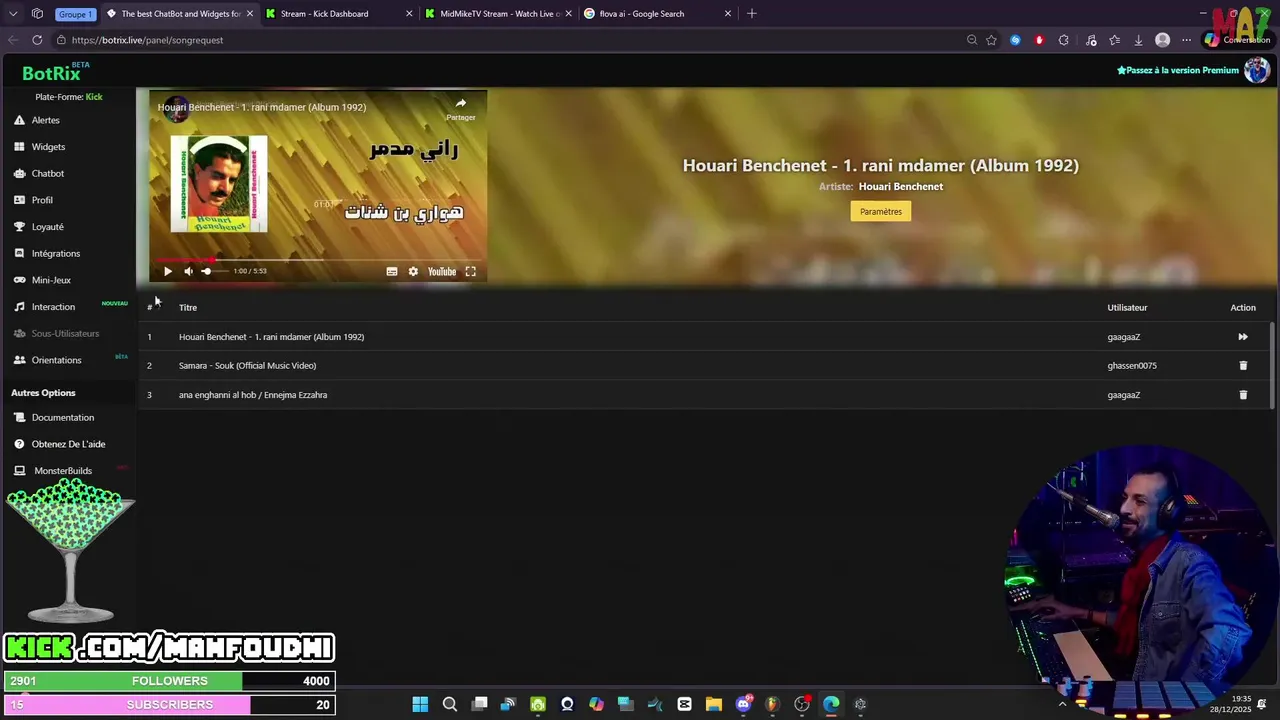Zoom out using address bar icon
The image size is (1280, 720).
coord(971,40)
